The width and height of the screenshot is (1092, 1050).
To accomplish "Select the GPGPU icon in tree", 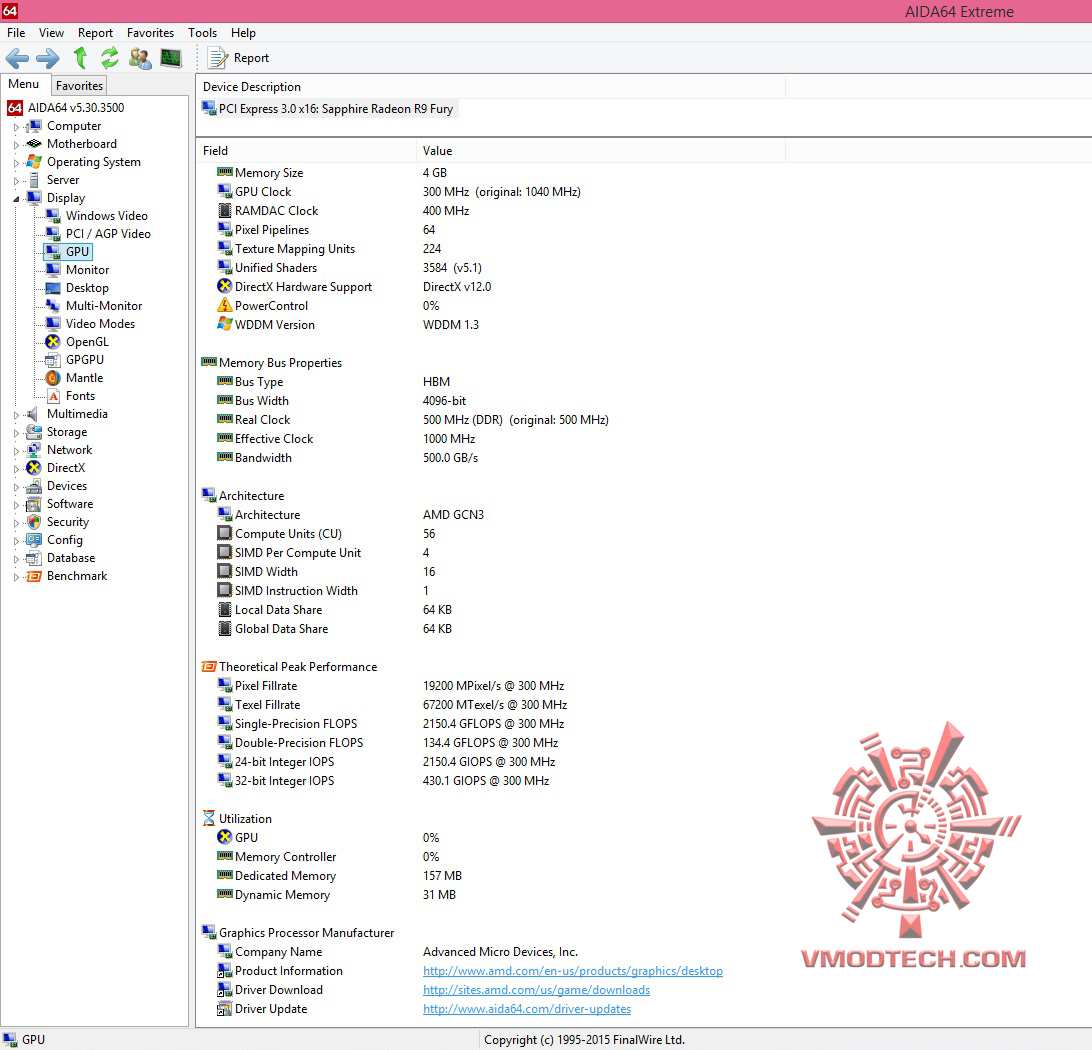I will pyautogui.click(x=53, y=360).
